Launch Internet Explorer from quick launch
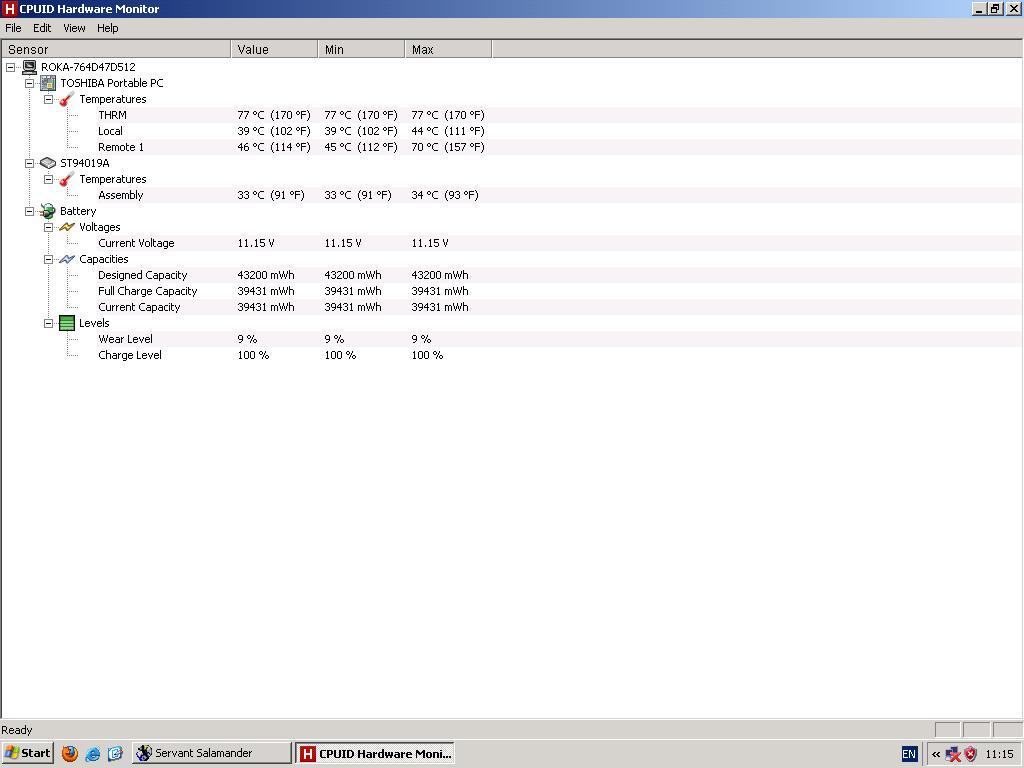Viewport: 1024px width, 768px height. click(93, 753)
